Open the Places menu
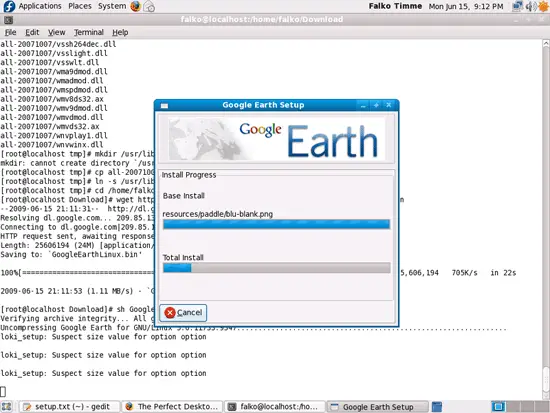The image size is (550, 413). coord(80,6)
